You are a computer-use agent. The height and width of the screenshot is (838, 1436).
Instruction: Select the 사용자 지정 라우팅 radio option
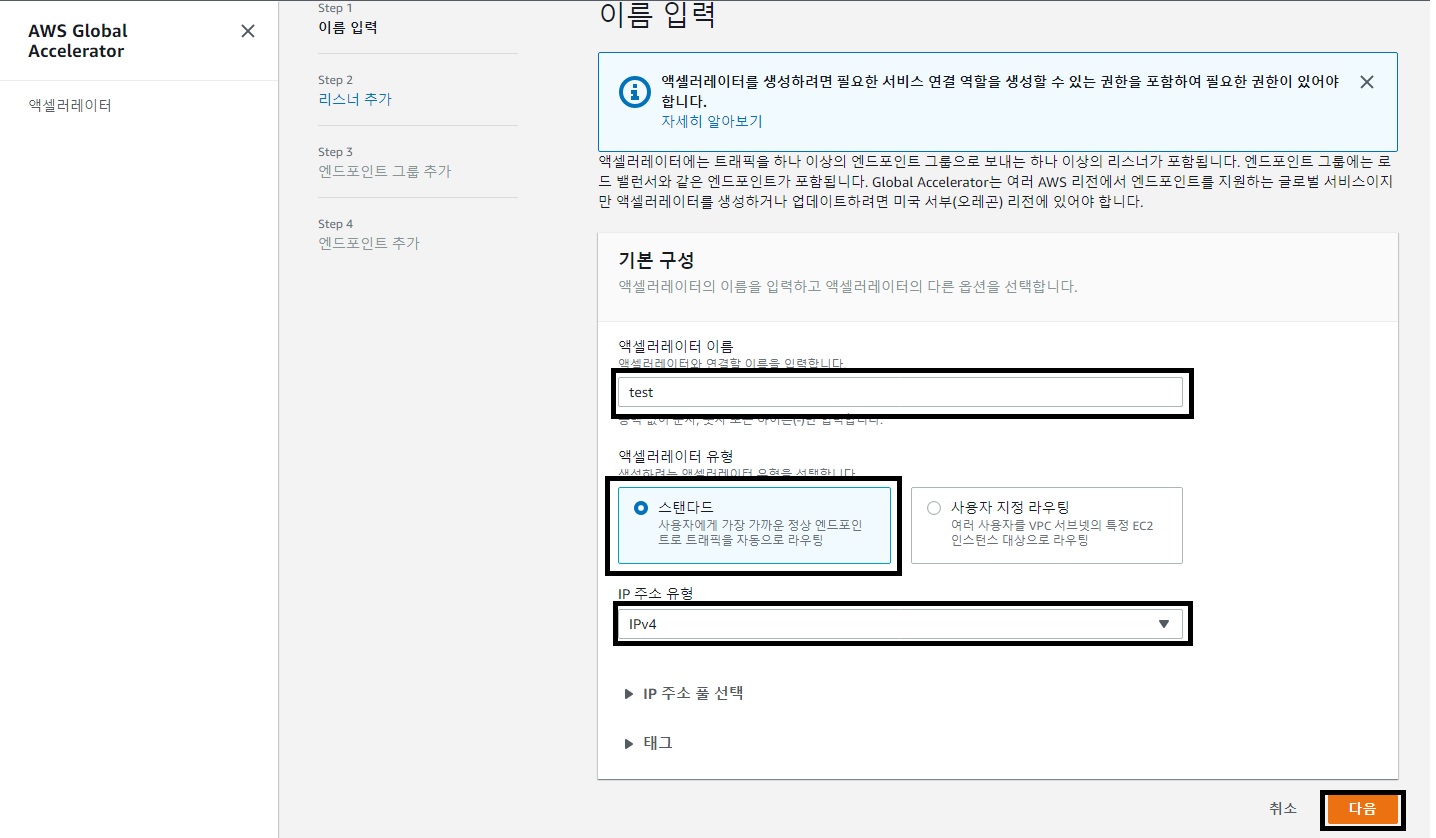tap(934, 508)
